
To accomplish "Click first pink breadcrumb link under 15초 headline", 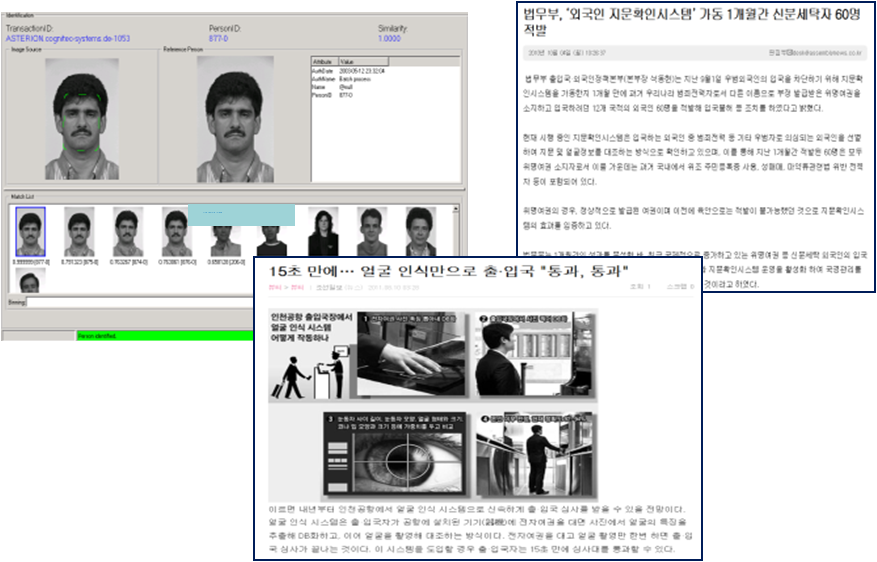I will point(275,287).
